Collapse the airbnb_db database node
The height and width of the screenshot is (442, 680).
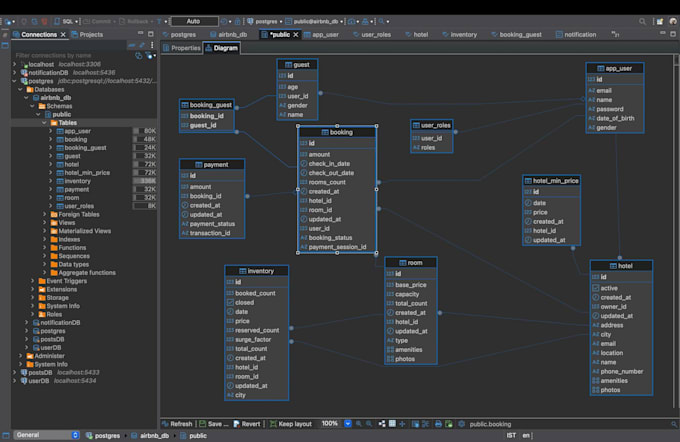[x=26, y=98]
